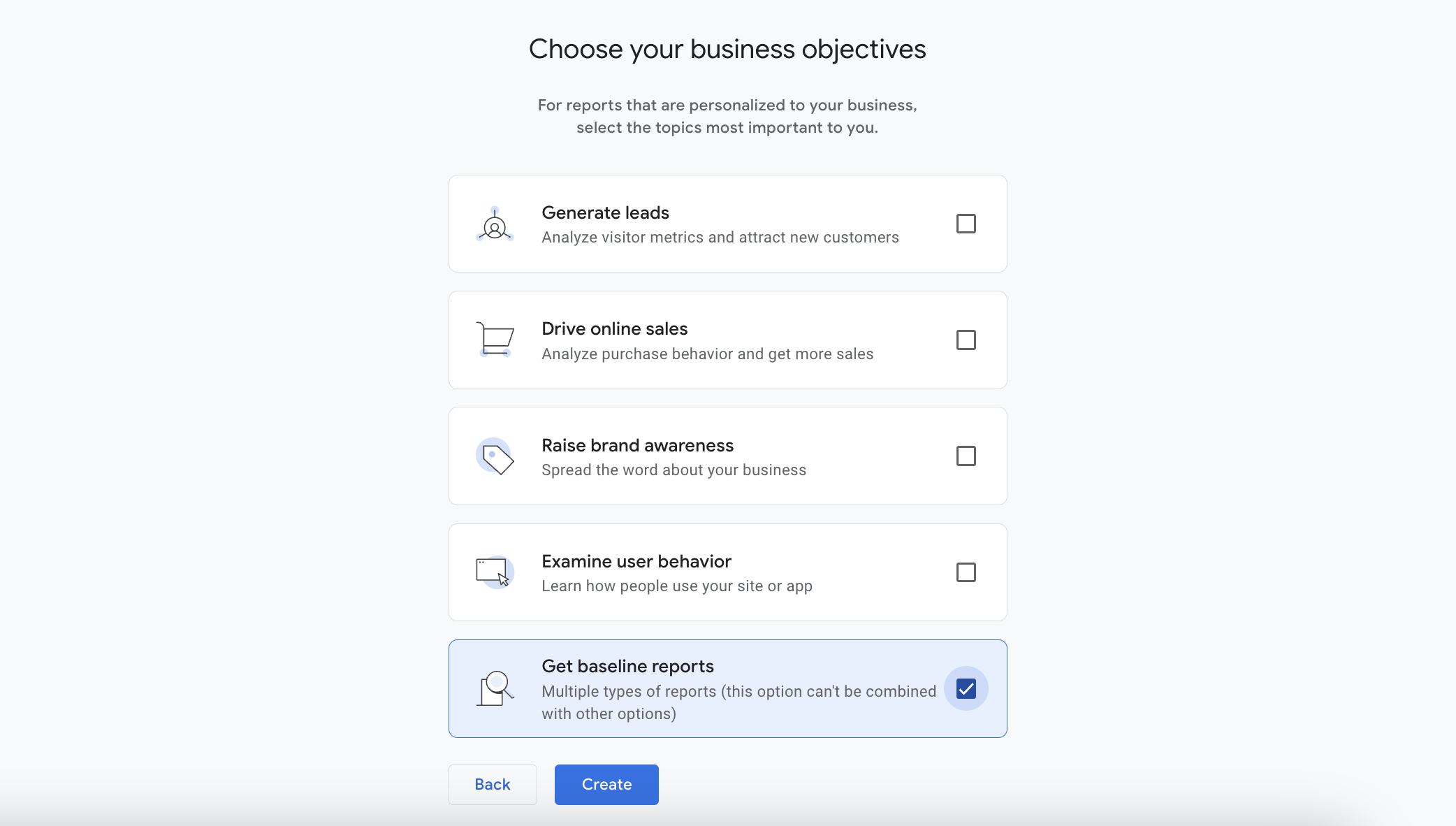Click the blue Create button
Image resolution: width=1456 pixels, height=826 pixels.
pyautogui.click(x=606, y=784)
